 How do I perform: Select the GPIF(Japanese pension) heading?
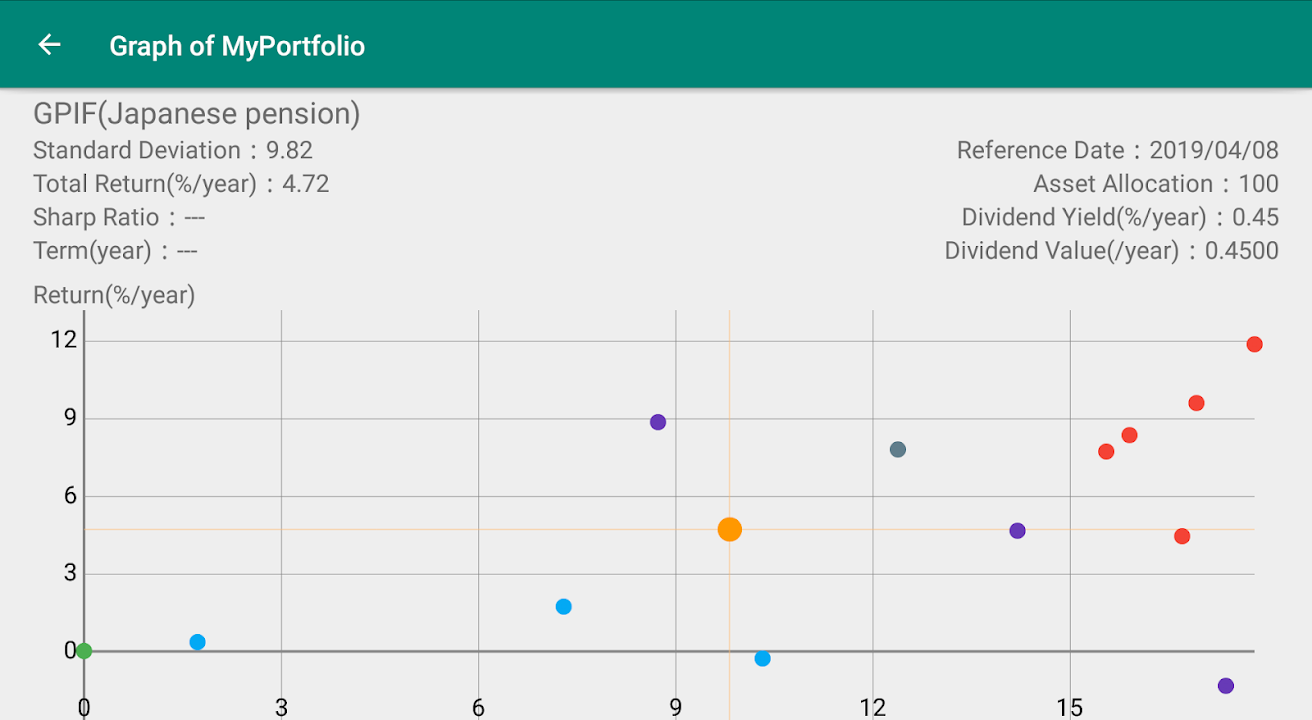coord(197,114)
